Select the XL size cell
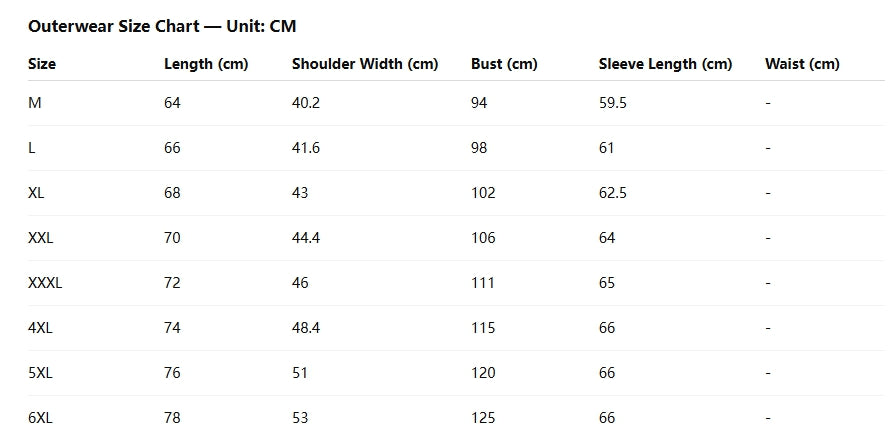Viewport: 896px width, 439px height. click(37, 193)
